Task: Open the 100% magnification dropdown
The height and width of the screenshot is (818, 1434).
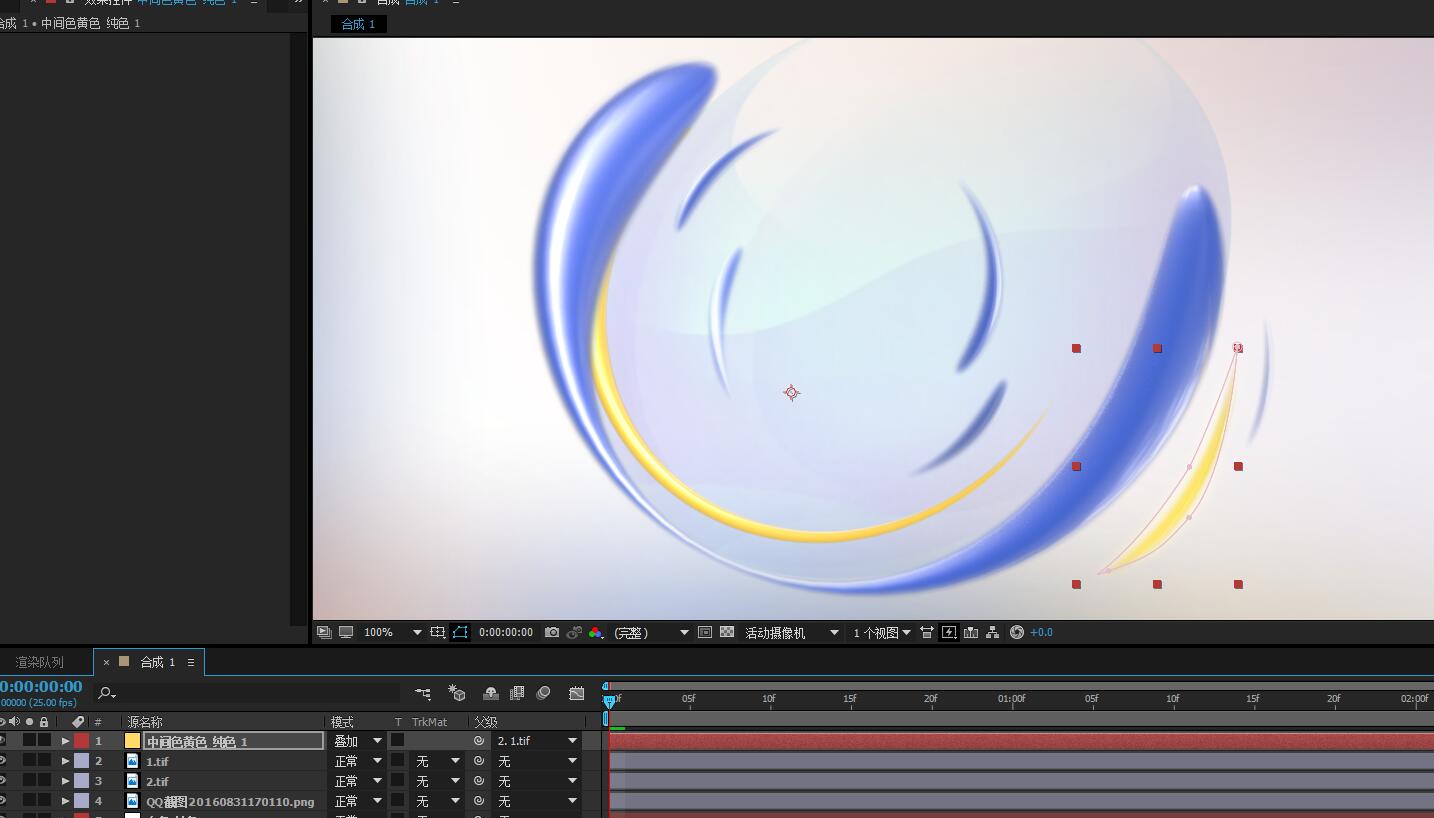Action: [x=392, y=632]
